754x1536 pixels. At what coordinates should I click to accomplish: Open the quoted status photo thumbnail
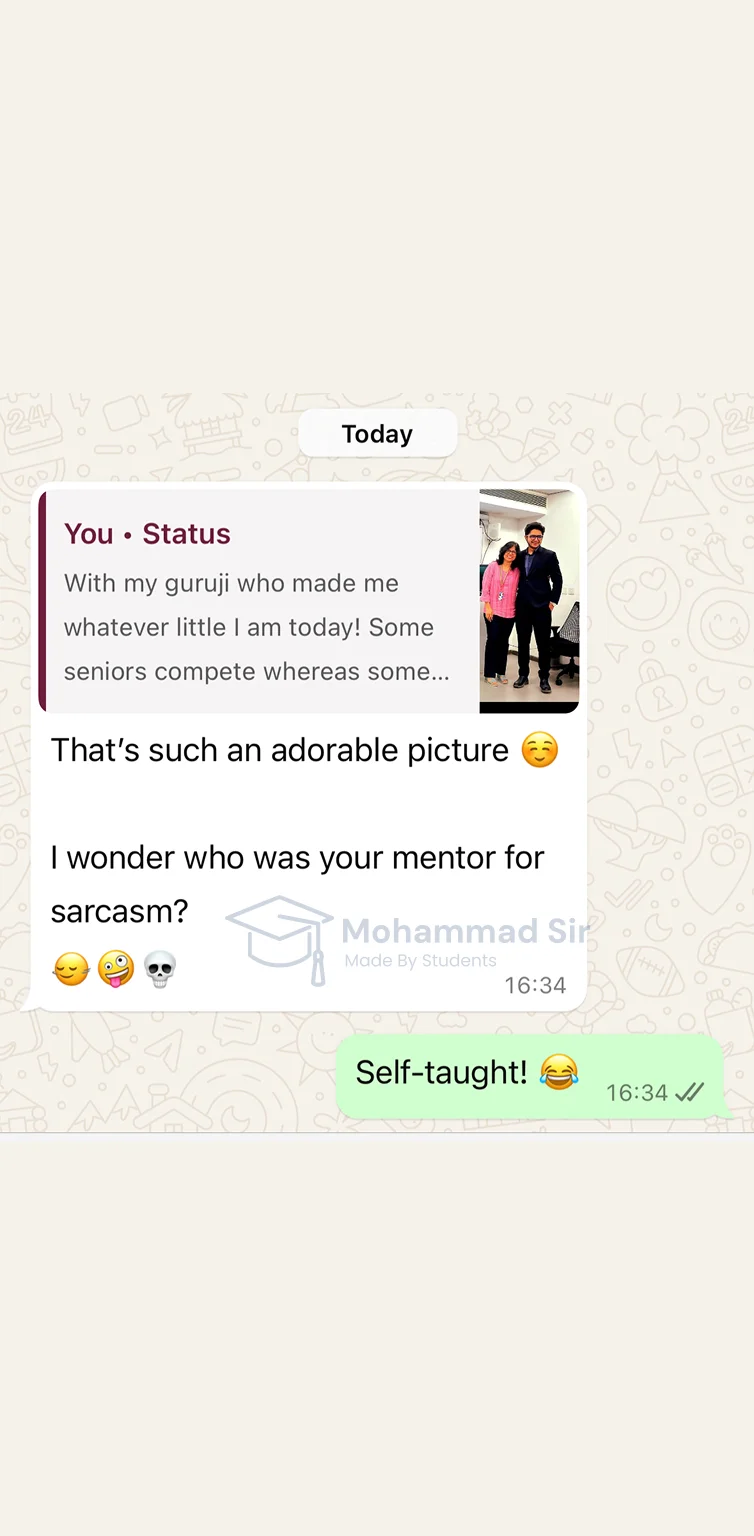click(x=529, y=601)
